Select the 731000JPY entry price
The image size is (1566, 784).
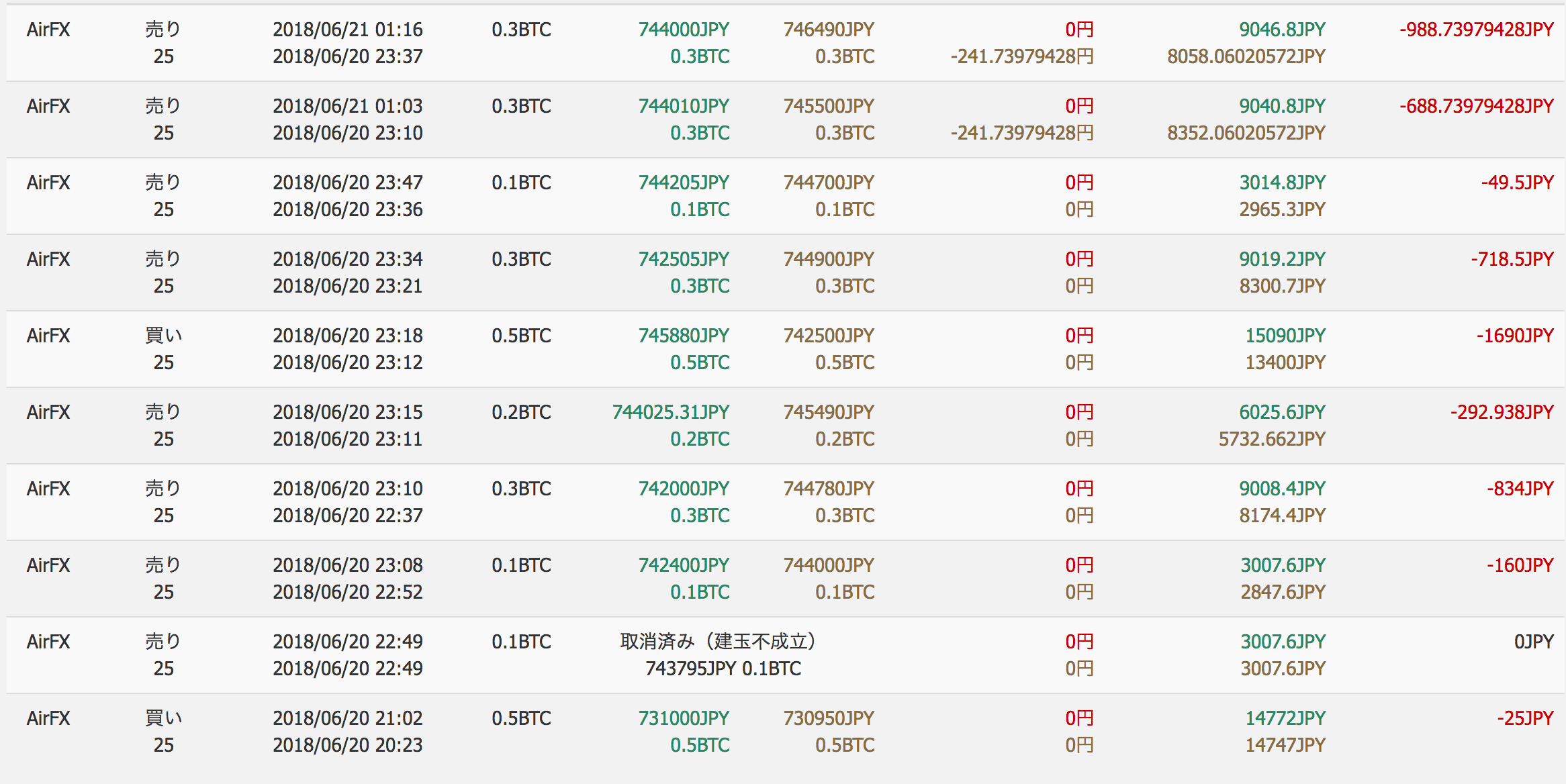684,718
